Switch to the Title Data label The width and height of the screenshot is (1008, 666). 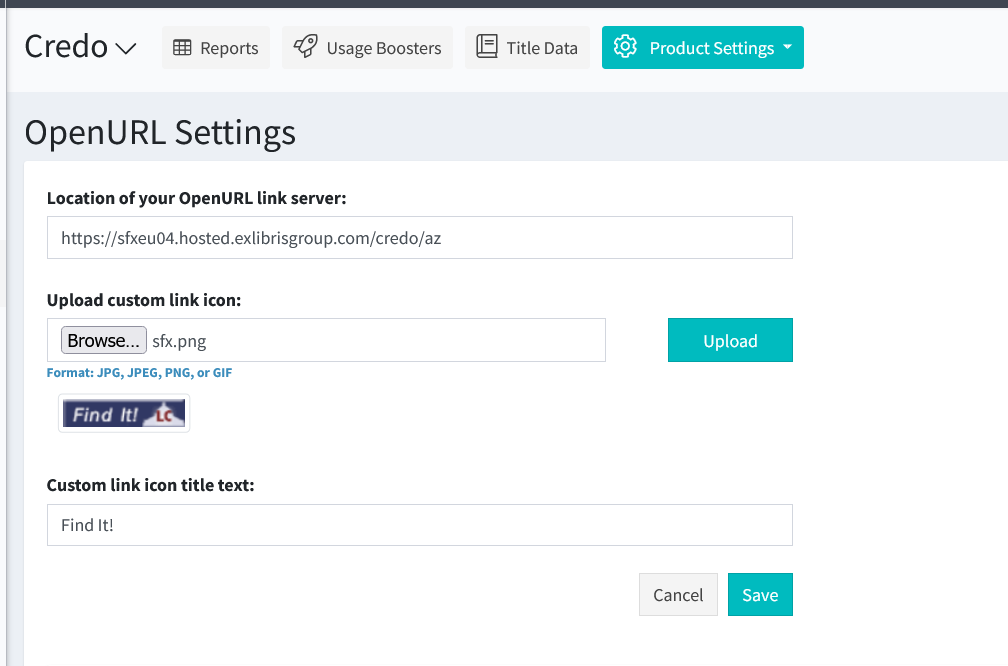pyautogui.click(x=542, y=48)
